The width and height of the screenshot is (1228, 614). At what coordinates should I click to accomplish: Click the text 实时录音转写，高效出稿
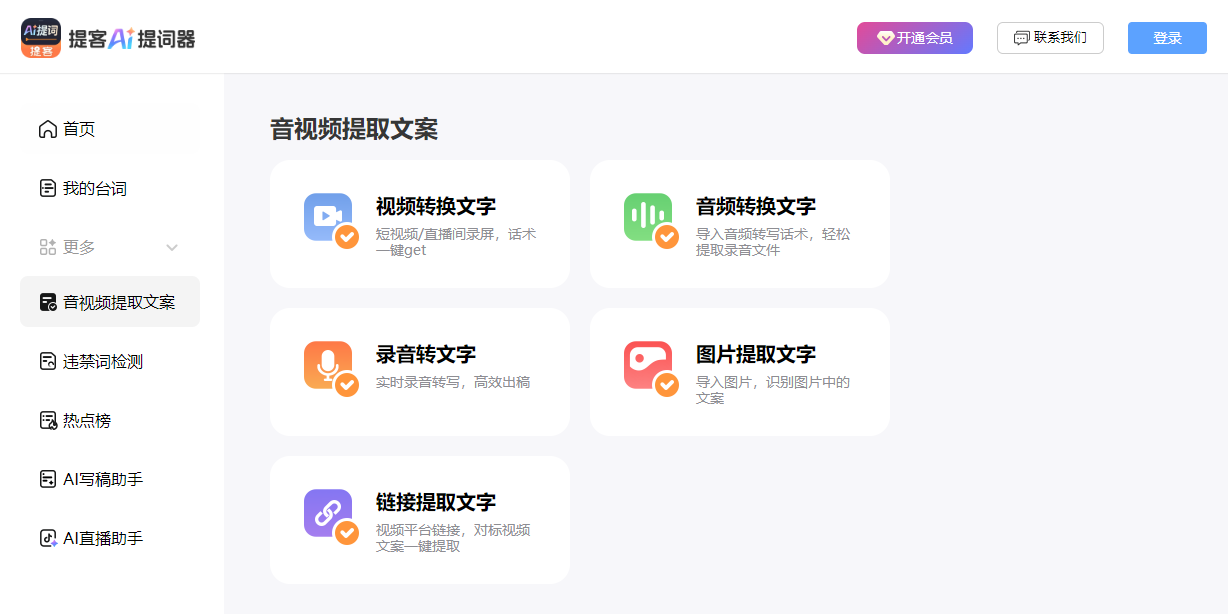453,382
